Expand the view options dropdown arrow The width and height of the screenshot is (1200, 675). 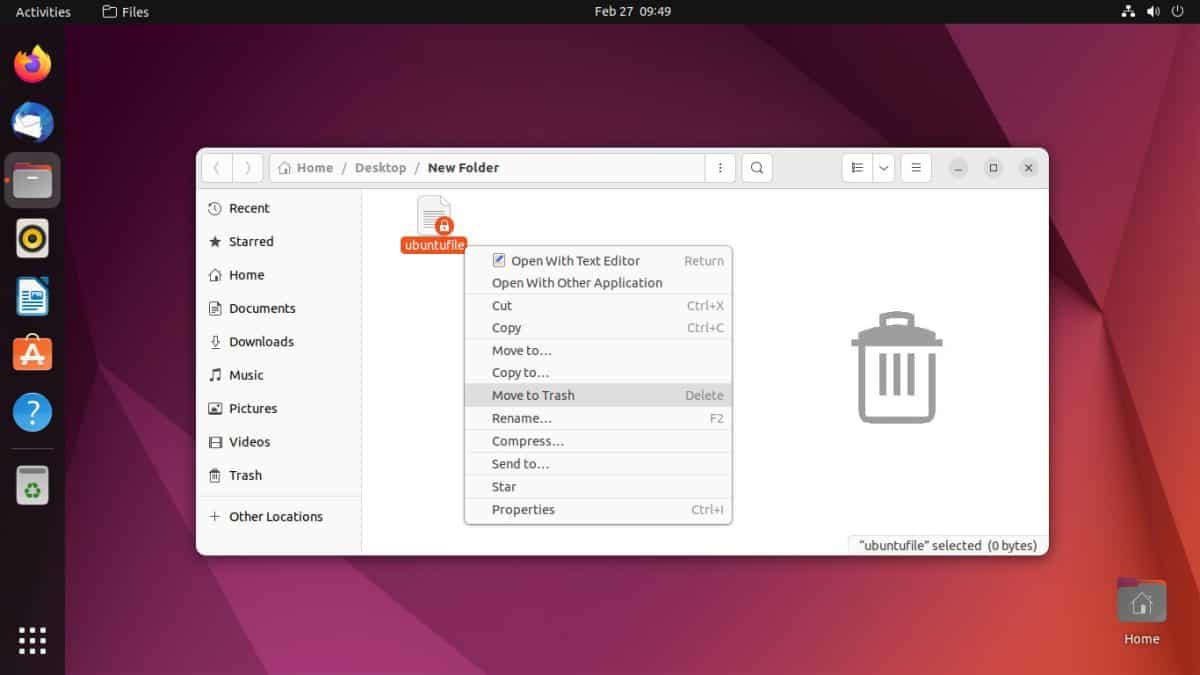coord(883,168)
